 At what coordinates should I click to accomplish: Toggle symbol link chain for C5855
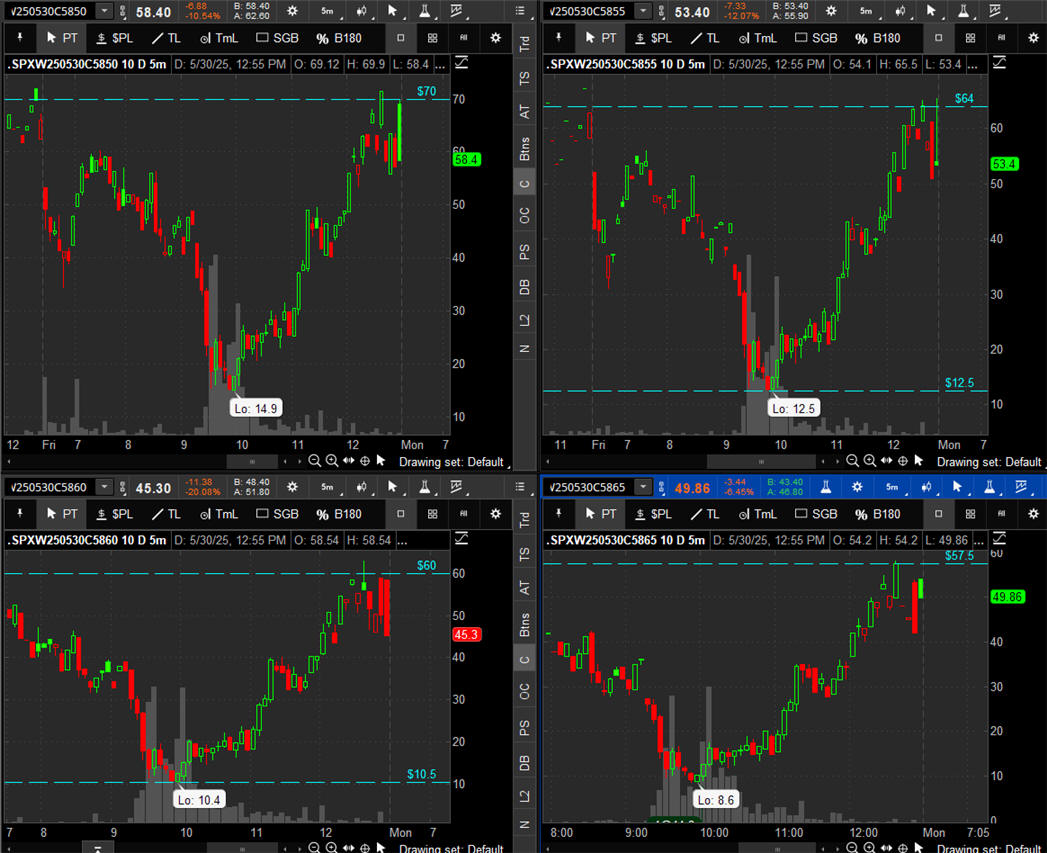coord(661,11)
